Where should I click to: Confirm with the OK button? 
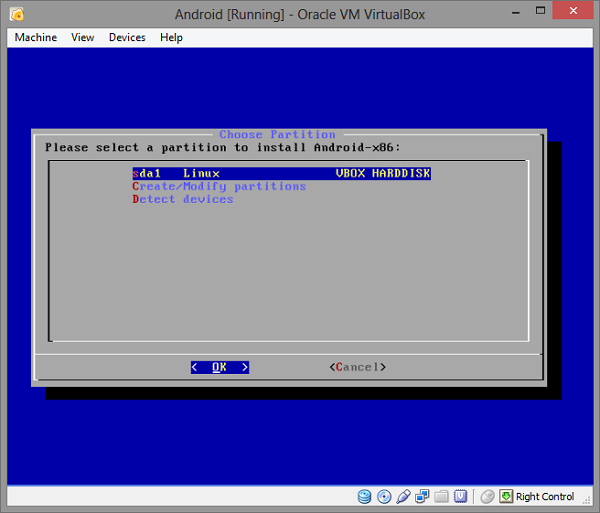pos(220,367)
